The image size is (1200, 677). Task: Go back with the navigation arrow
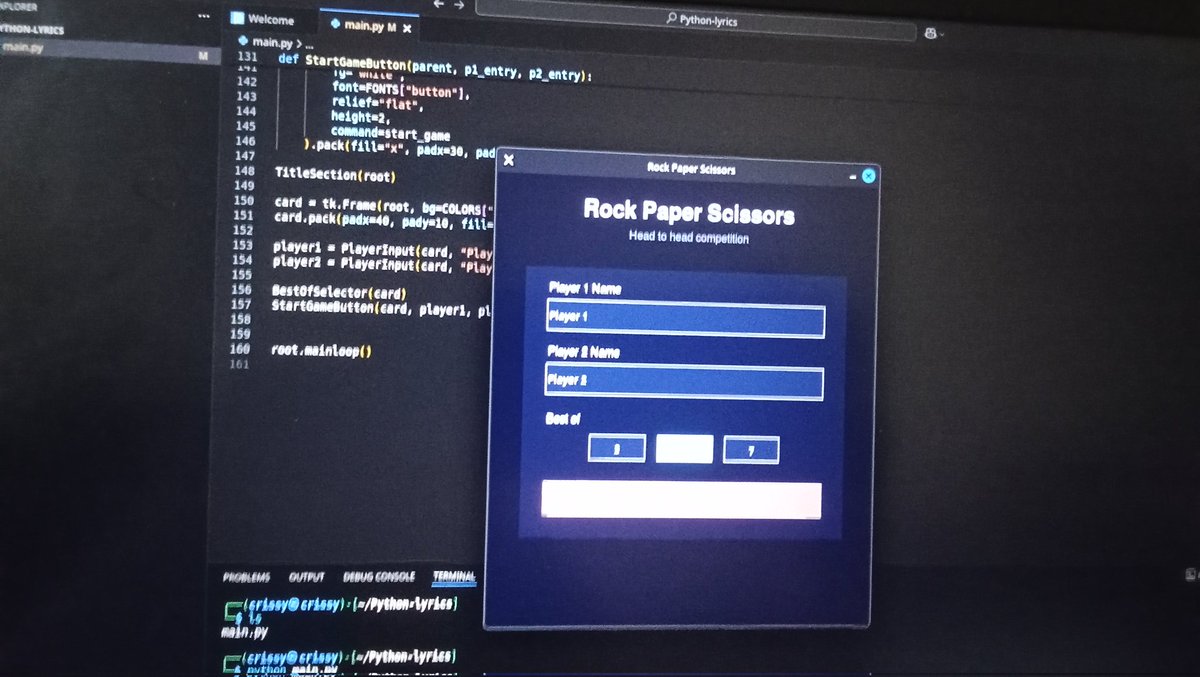tap(438, 5)
